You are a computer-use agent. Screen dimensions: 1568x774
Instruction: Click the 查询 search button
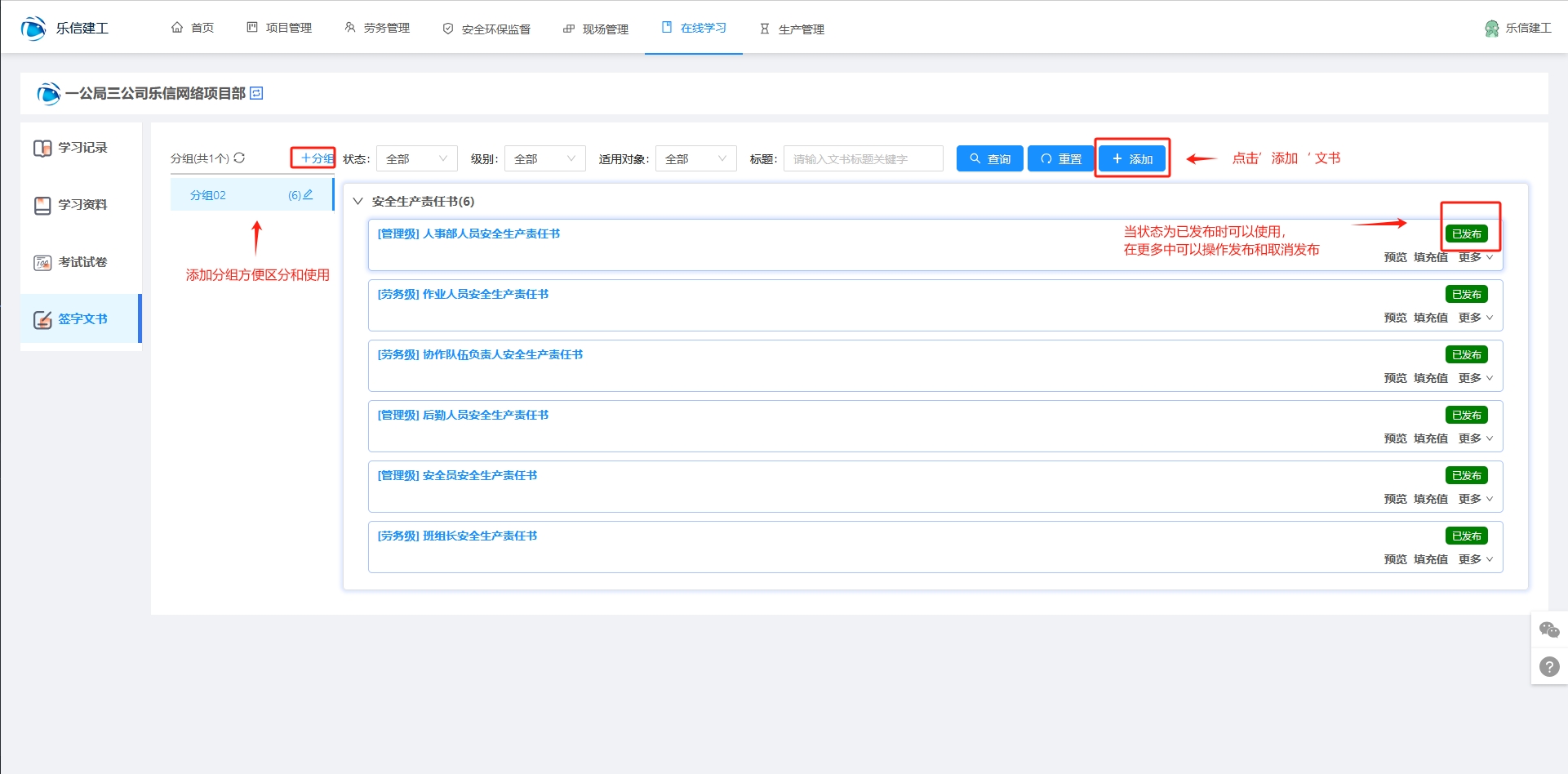click(989, 159)
